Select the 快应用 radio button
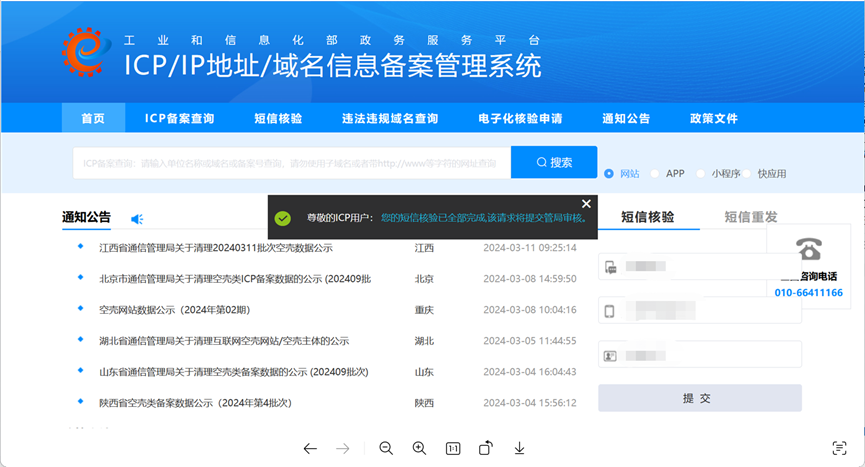The image size is (865, 467). click(x=747, y=174)
